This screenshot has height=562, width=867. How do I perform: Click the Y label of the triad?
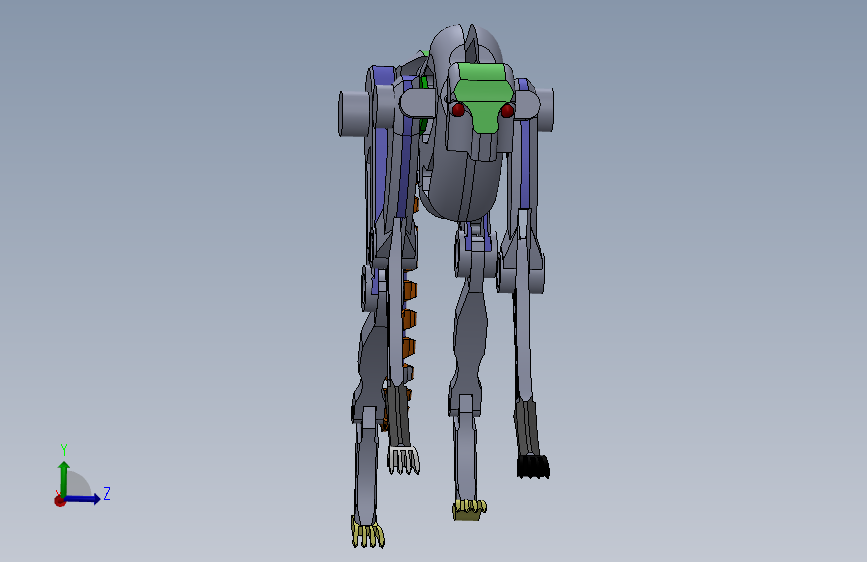click(64, 450)
